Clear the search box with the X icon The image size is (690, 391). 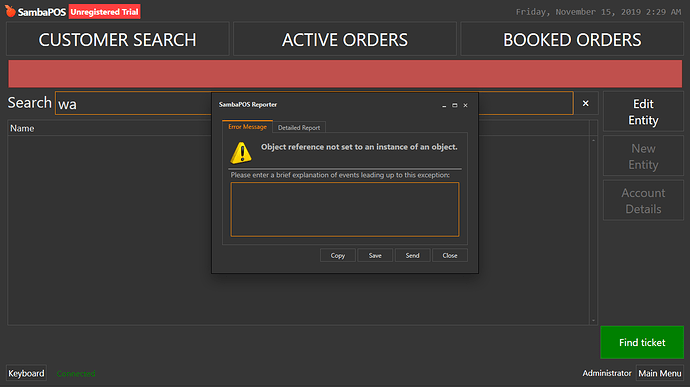click(585, 103)
